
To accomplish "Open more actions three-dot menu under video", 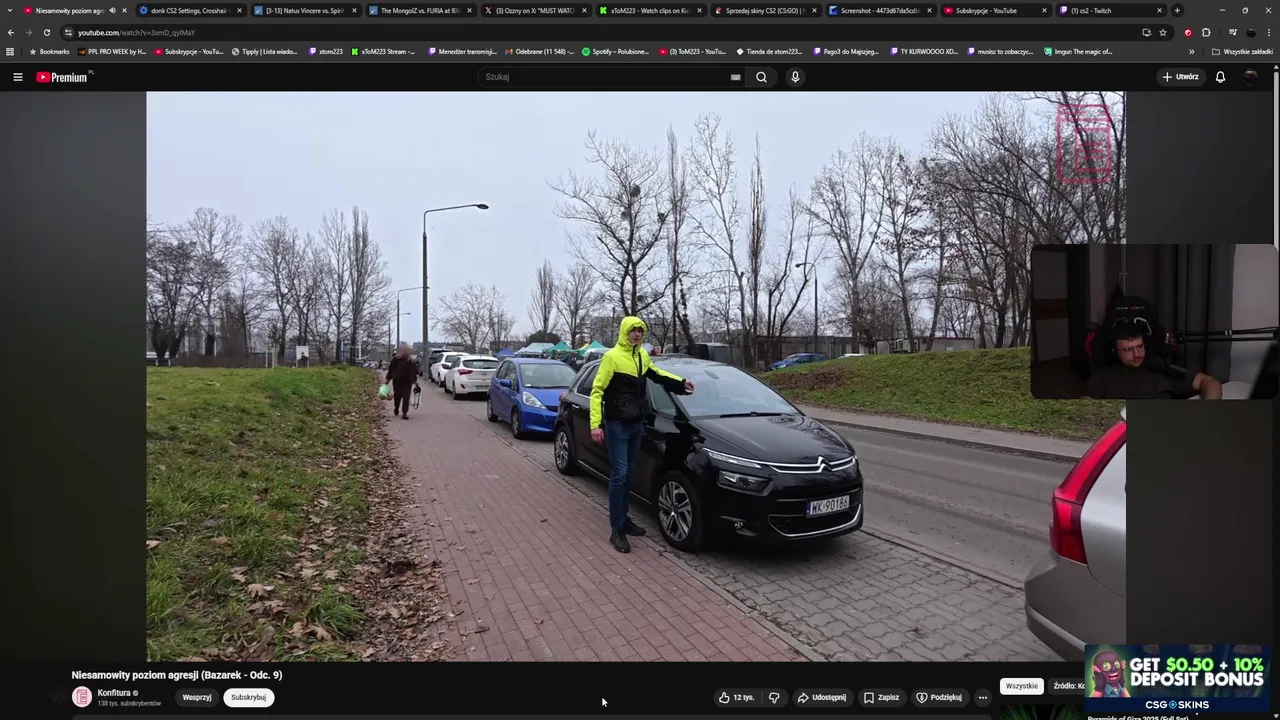I will point(983,698).
